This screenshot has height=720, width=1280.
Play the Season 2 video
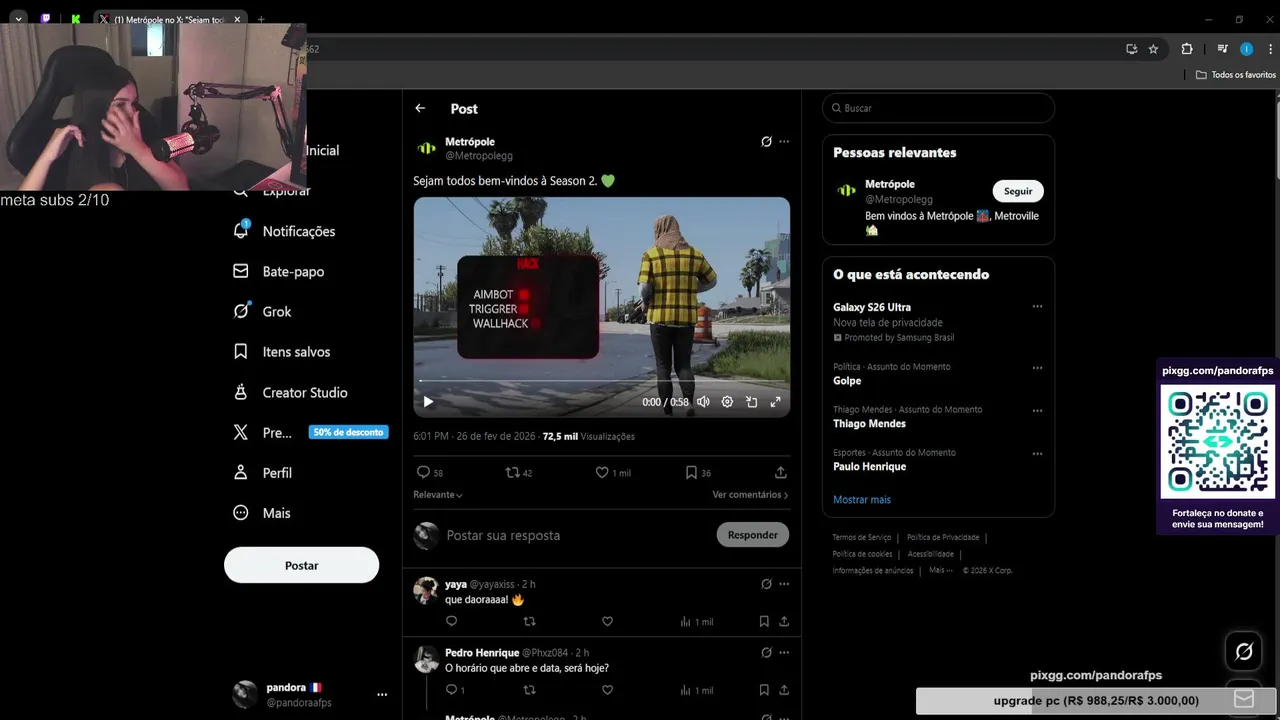point(428,402)
